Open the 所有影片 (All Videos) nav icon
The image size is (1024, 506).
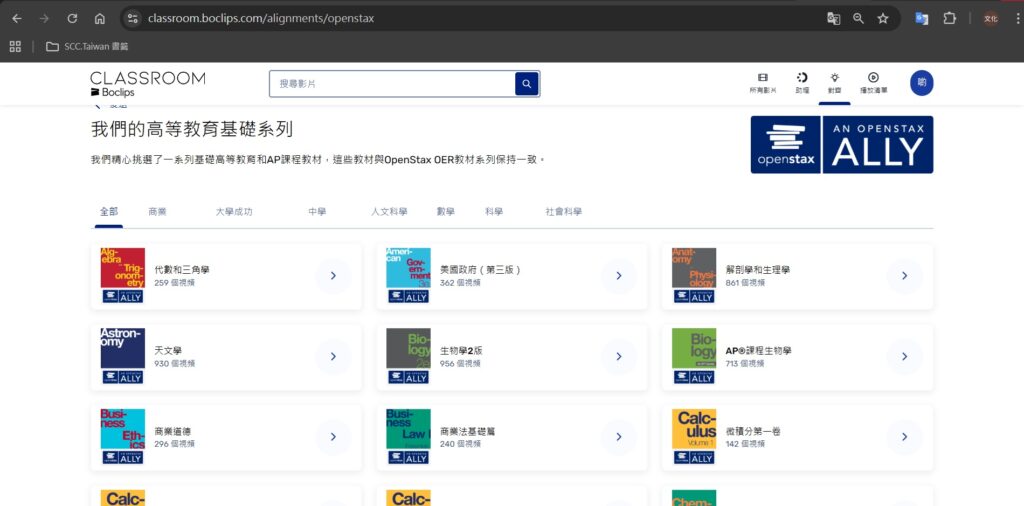tap(762, 83)
